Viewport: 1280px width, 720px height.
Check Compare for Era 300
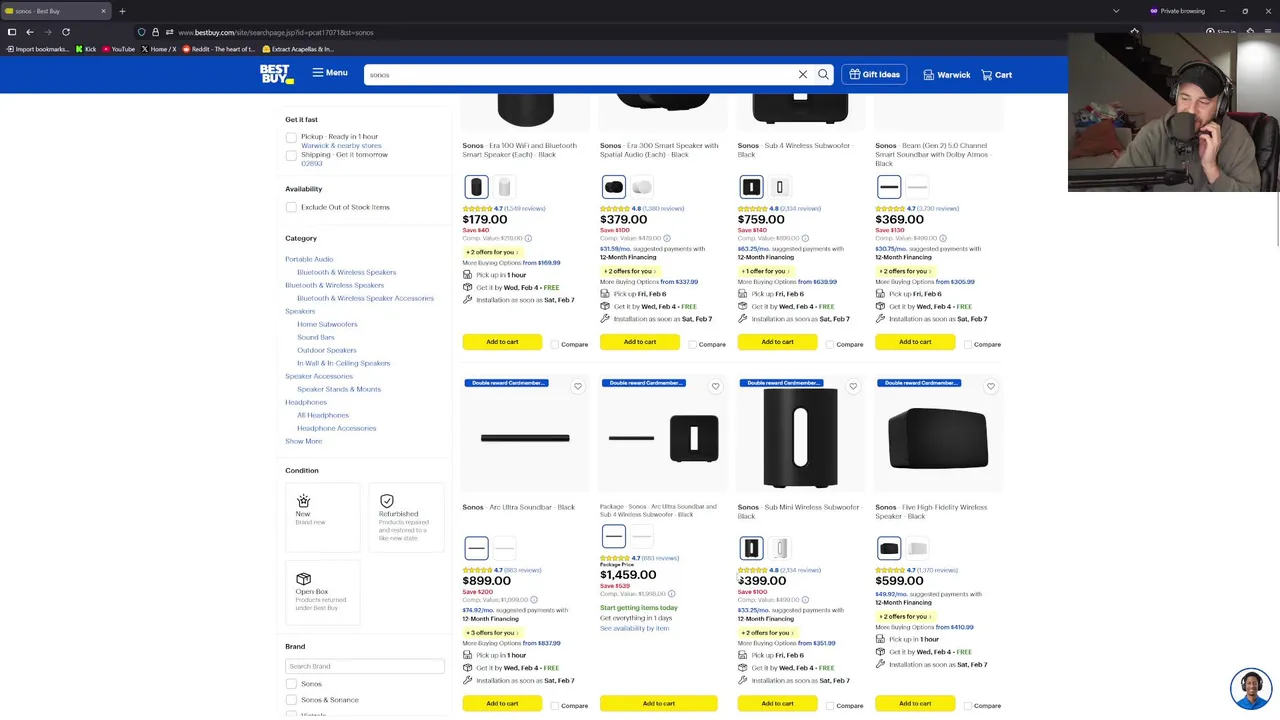(x=692, y=344)
